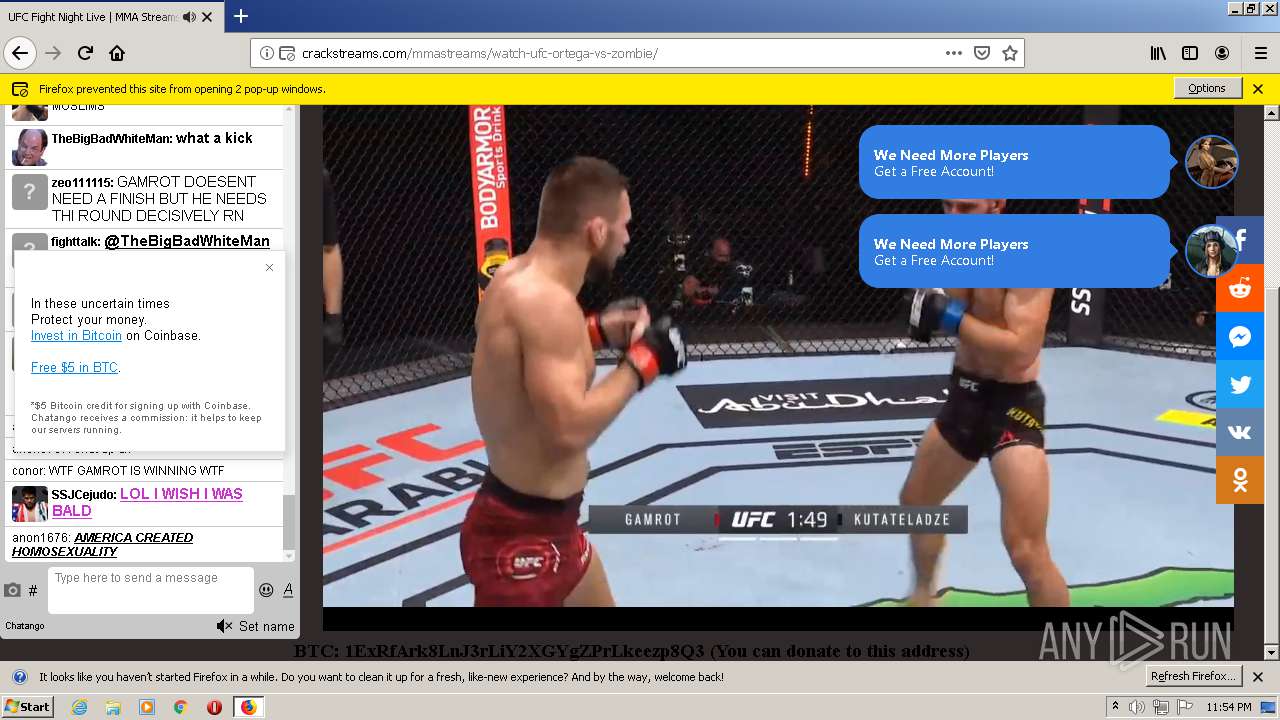Screen dimensions: 1280x720
Task: Open the Windows Start menu
Action: coord(27,707)
